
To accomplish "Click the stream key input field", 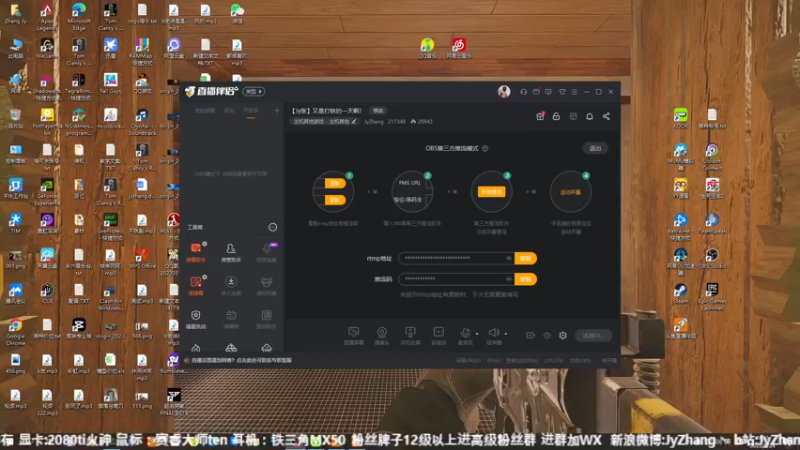I will click(457, 279).
